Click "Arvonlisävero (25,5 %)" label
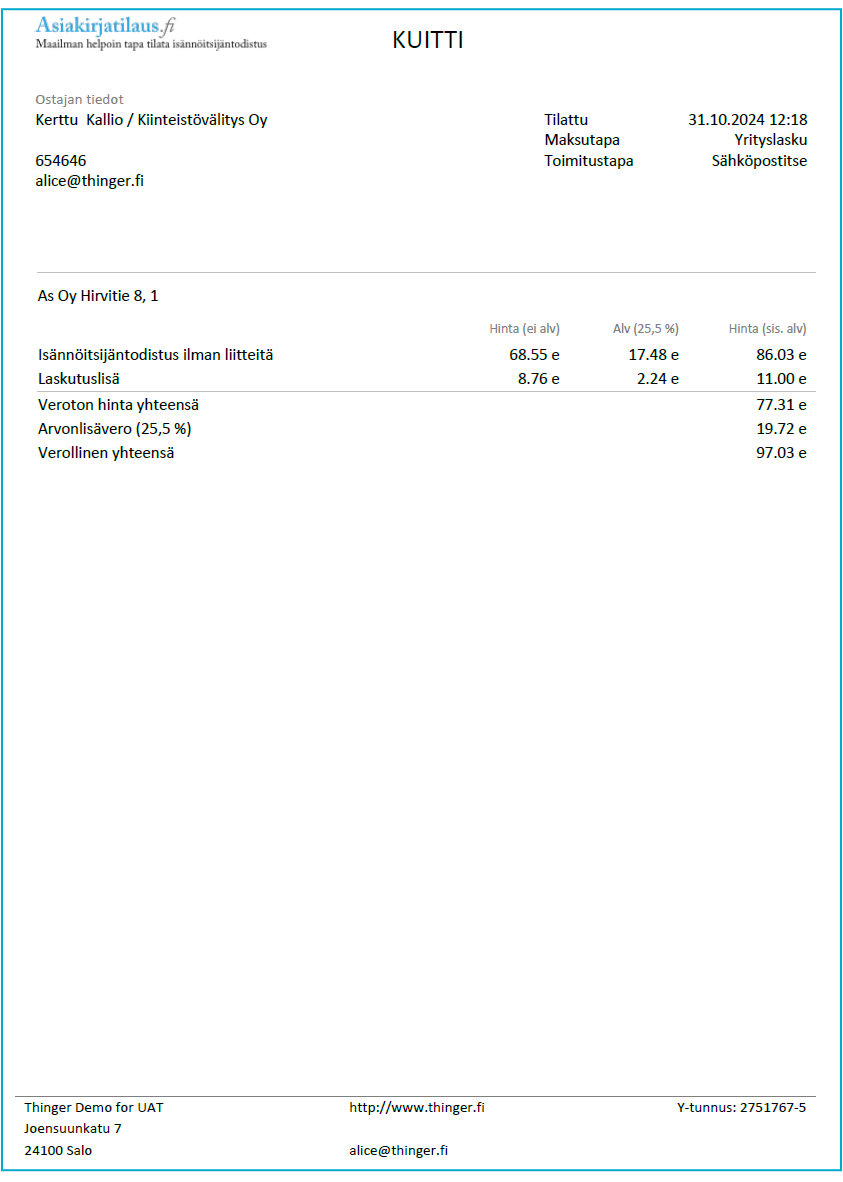This screenshot has width=843, height=1182. pyautogui.click(x=115, y=429)
